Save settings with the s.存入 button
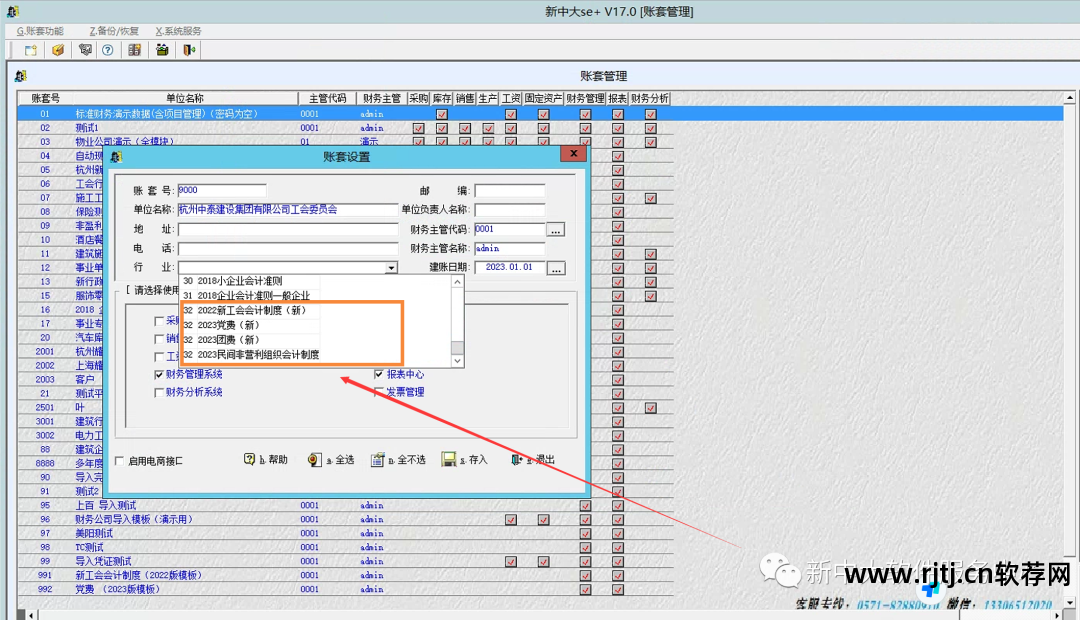Screen dimensions: 1080x620 (465, 459)
